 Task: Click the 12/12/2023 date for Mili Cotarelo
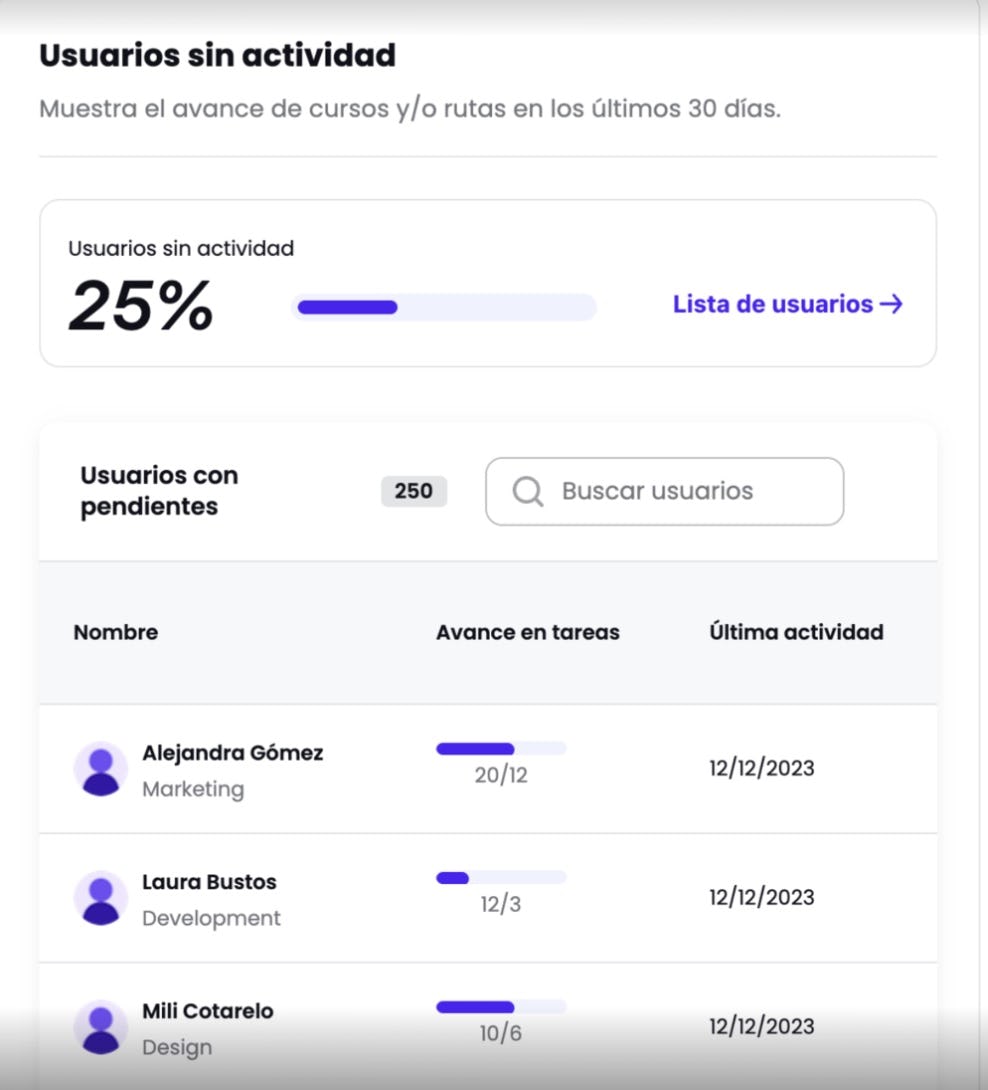tap(762, 1026)
